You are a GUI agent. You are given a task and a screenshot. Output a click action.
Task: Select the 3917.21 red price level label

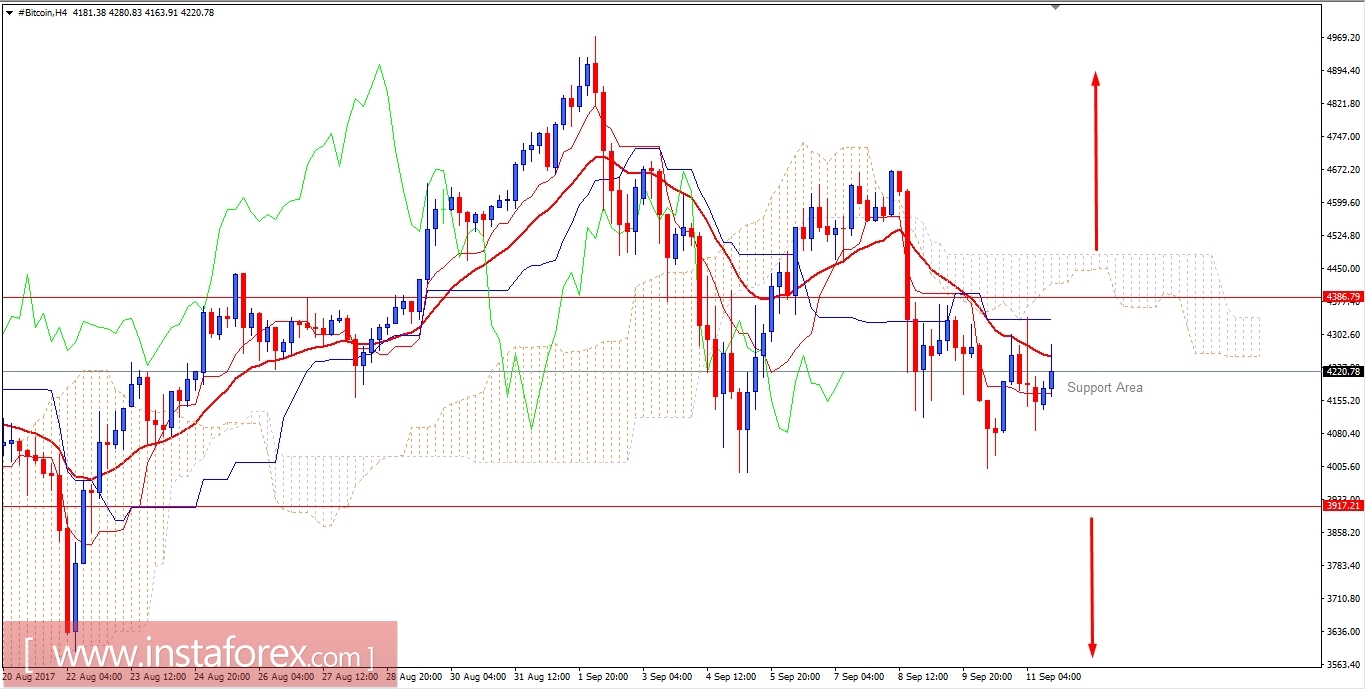tap(1343, 506)
